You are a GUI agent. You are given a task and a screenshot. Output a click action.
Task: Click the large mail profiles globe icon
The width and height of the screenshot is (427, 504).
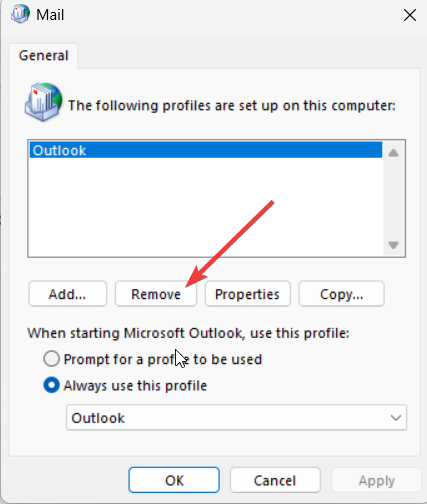point(44,102)
